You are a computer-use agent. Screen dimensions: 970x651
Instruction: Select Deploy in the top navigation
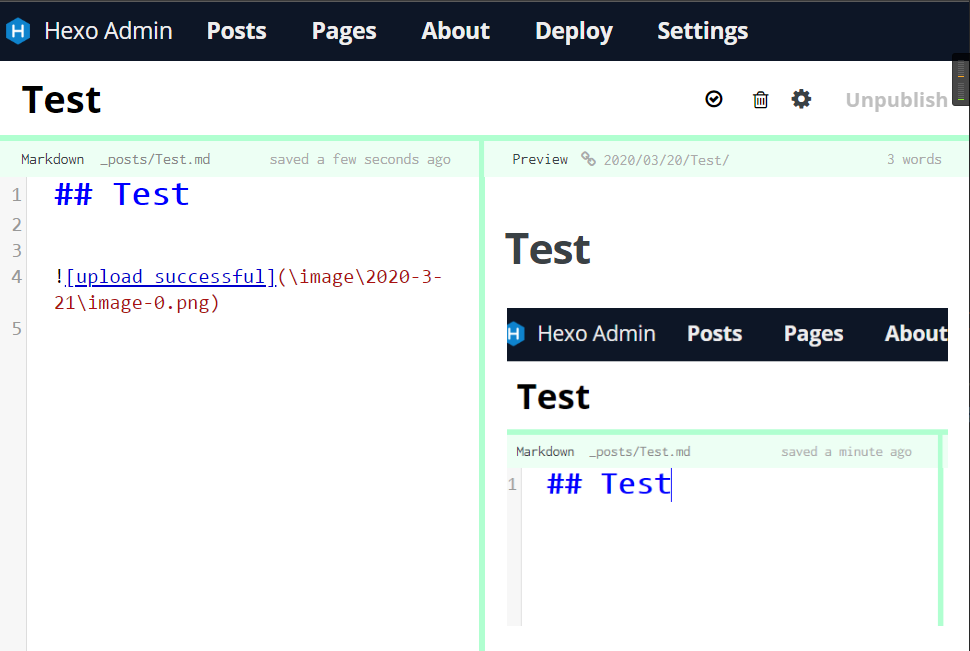573,31
